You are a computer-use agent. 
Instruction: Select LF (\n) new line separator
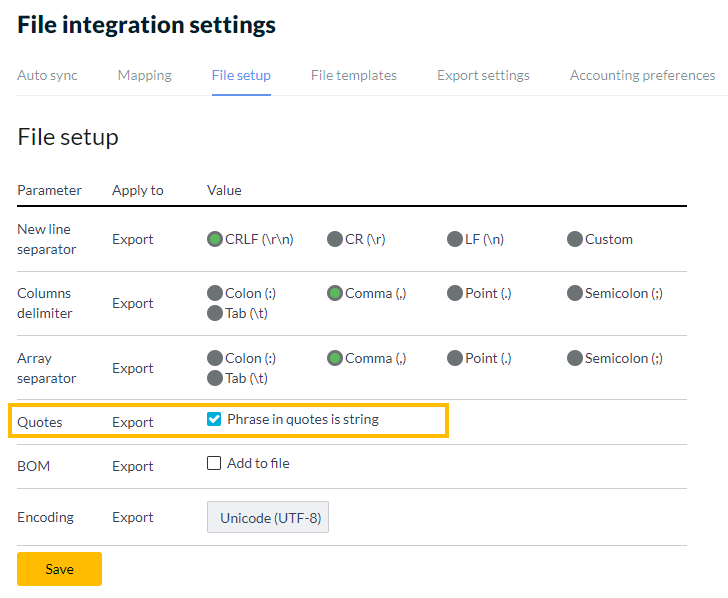tap(455, 239)
